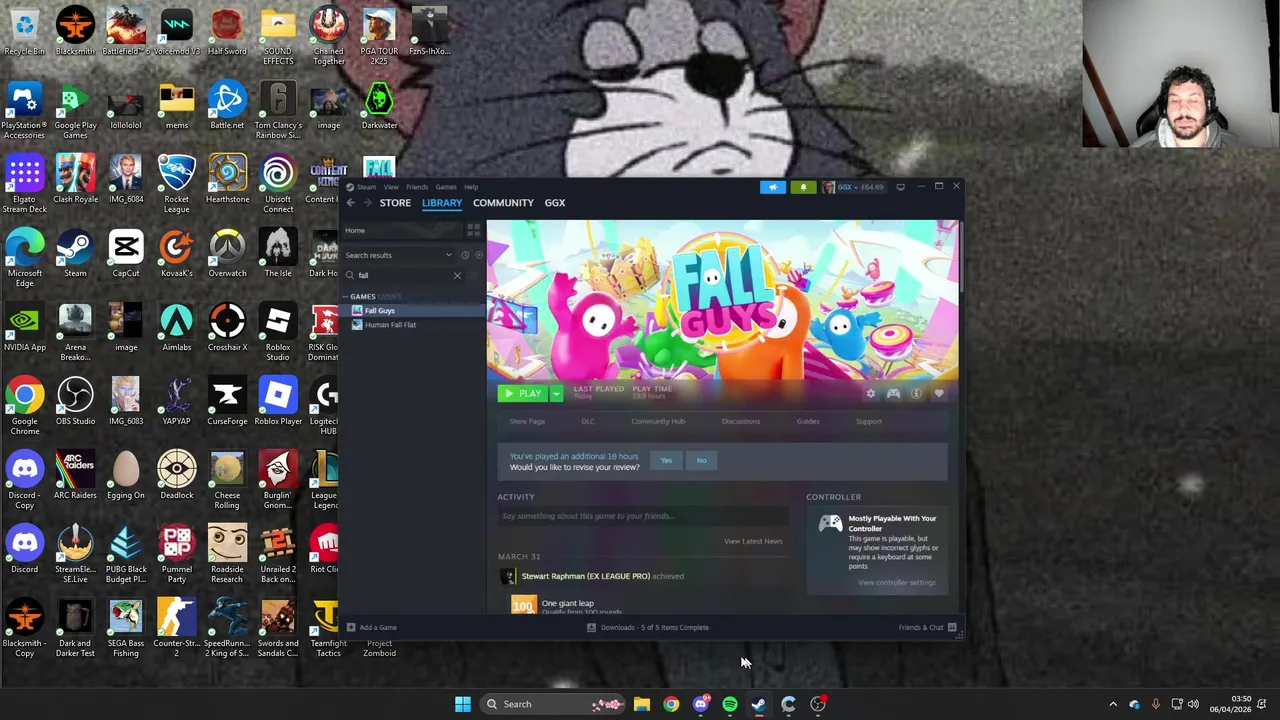Open controller layout icon beside the gear
1280x720 pixels.
tap(893, 394)
